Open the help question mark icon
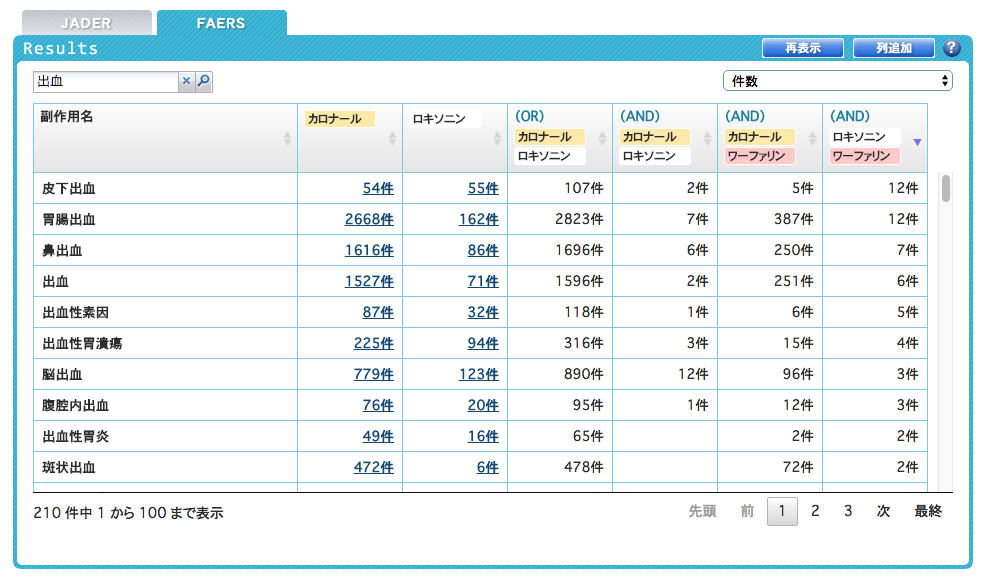Viewport: 982px width, 578px height. pos(951,48)
